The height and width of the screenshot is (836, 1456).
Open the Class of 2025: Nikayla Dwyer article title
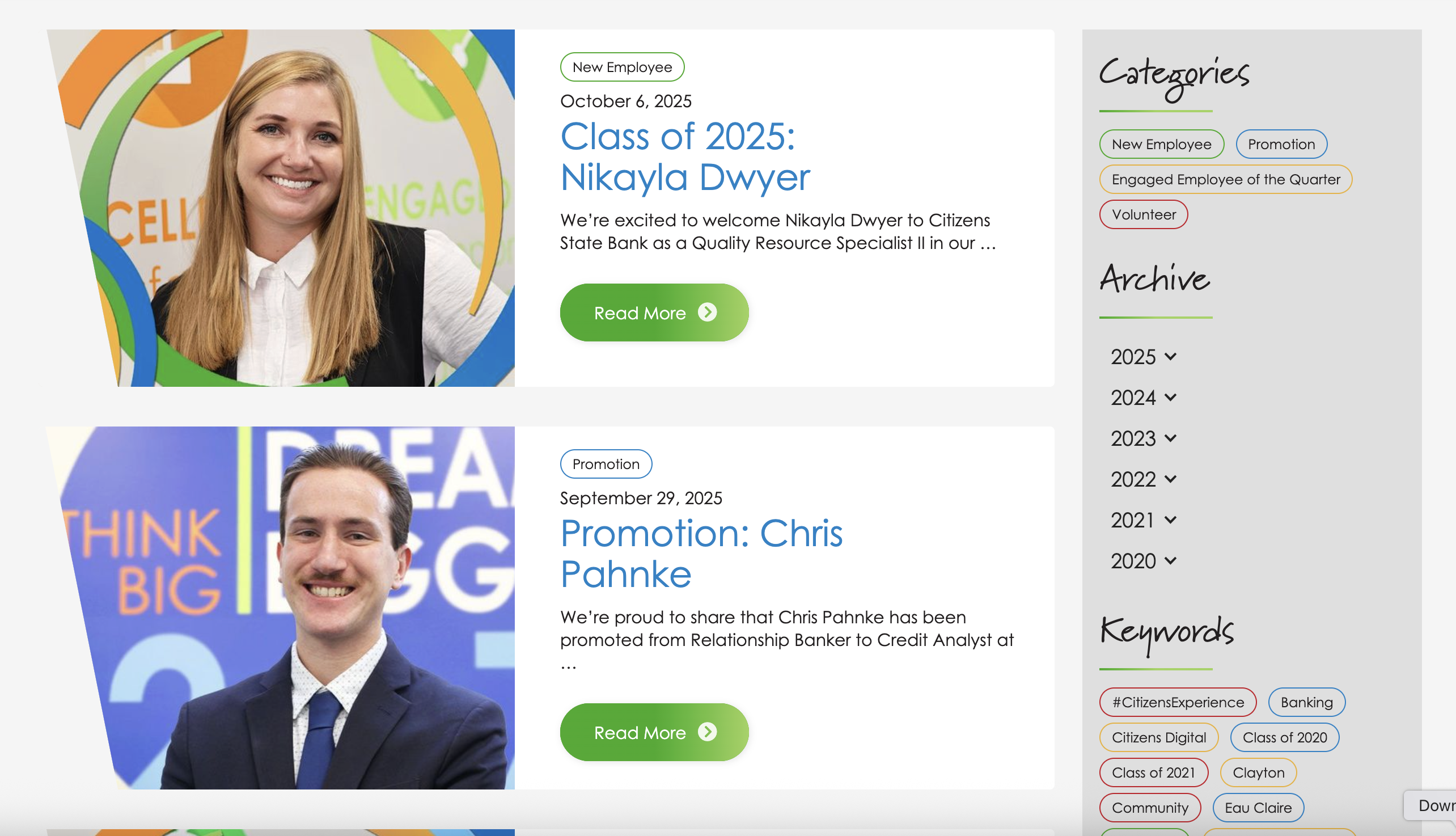tap(685, 157)
